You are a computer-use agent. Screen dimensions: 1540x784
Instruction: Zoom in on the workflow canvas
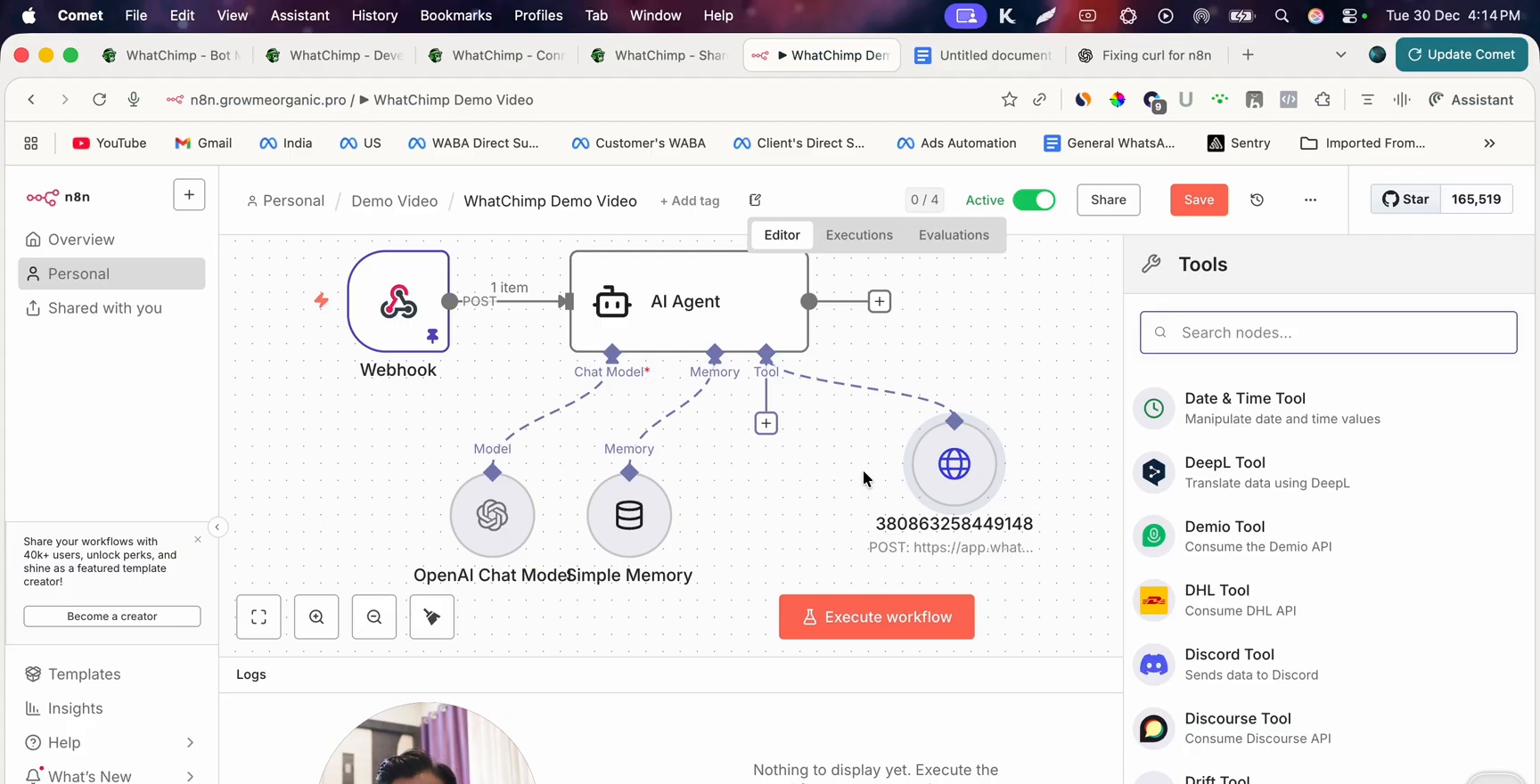316,617
